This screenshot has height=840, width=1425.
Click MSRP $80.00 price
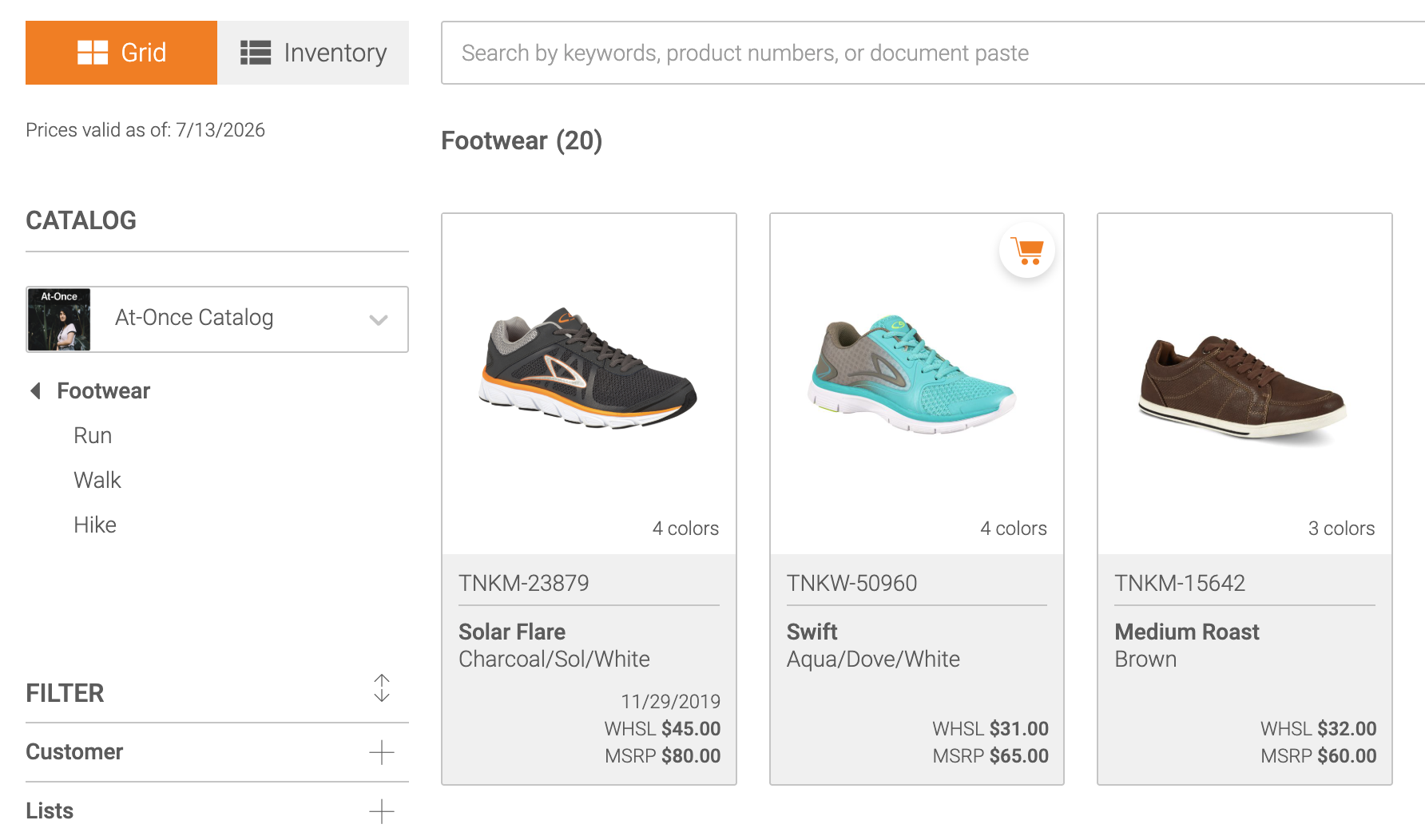(x=662, y=756)
